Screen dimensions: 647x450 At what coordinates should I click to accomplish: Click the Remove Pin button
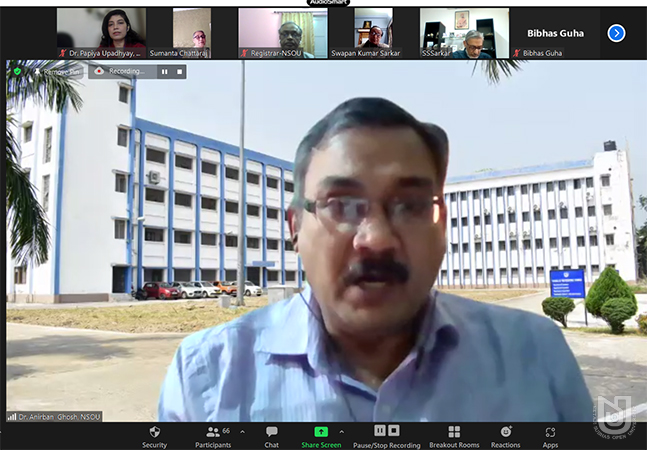click(57, 72)
